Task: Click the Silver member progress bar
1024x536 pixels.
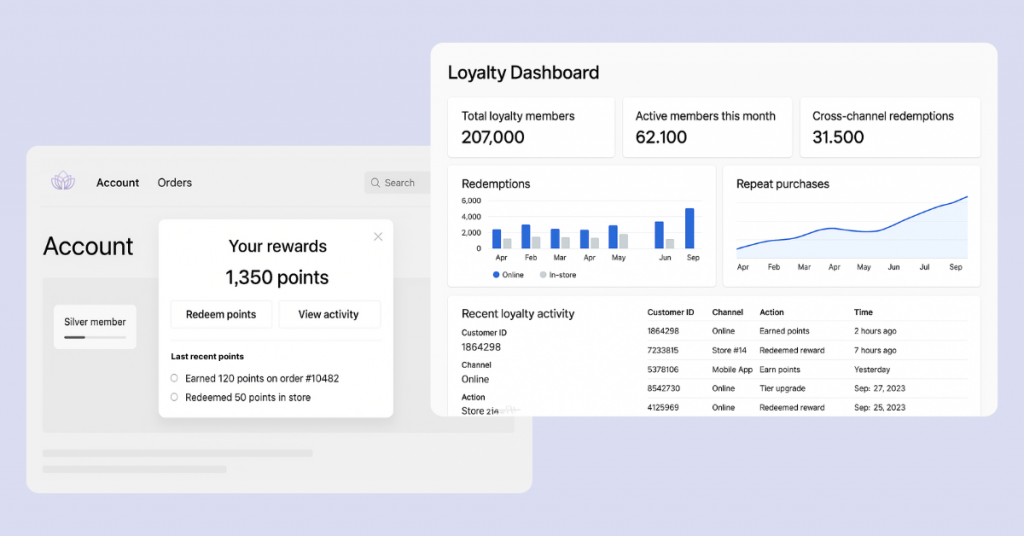Action: tap(95, 337)
